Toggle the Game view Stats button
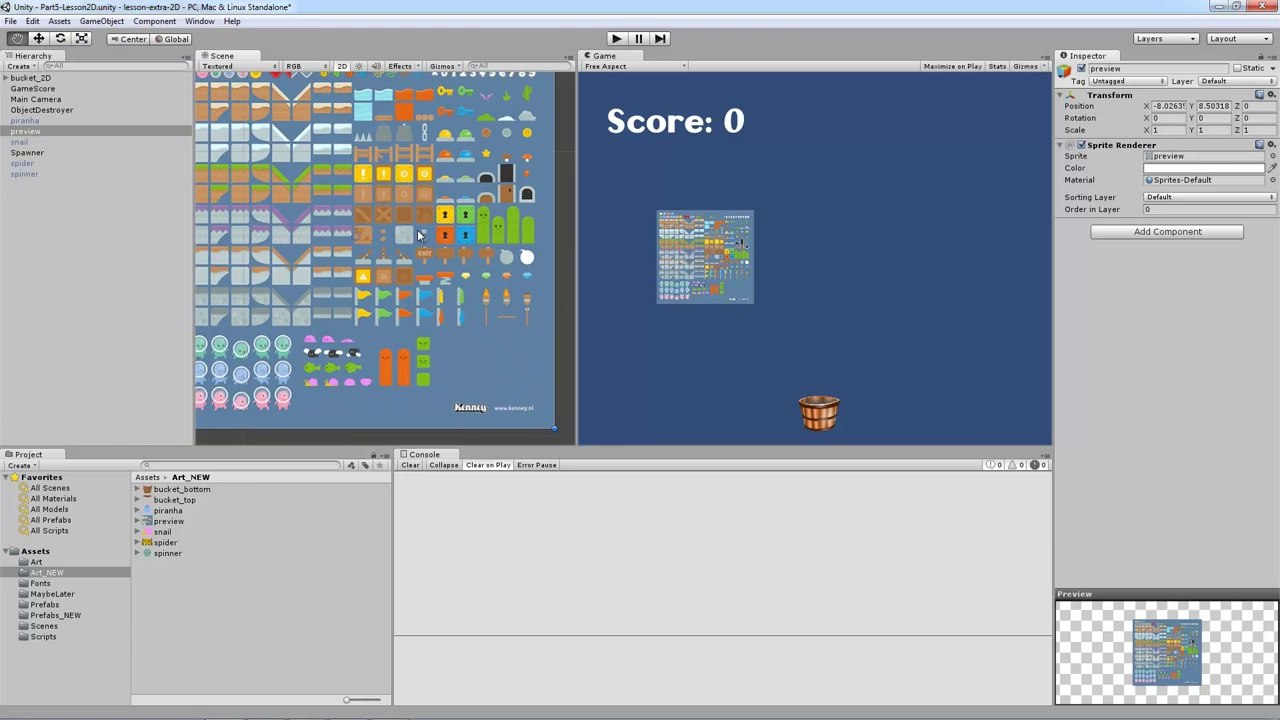Viewport: 1280px width, 720px height. 997,66
